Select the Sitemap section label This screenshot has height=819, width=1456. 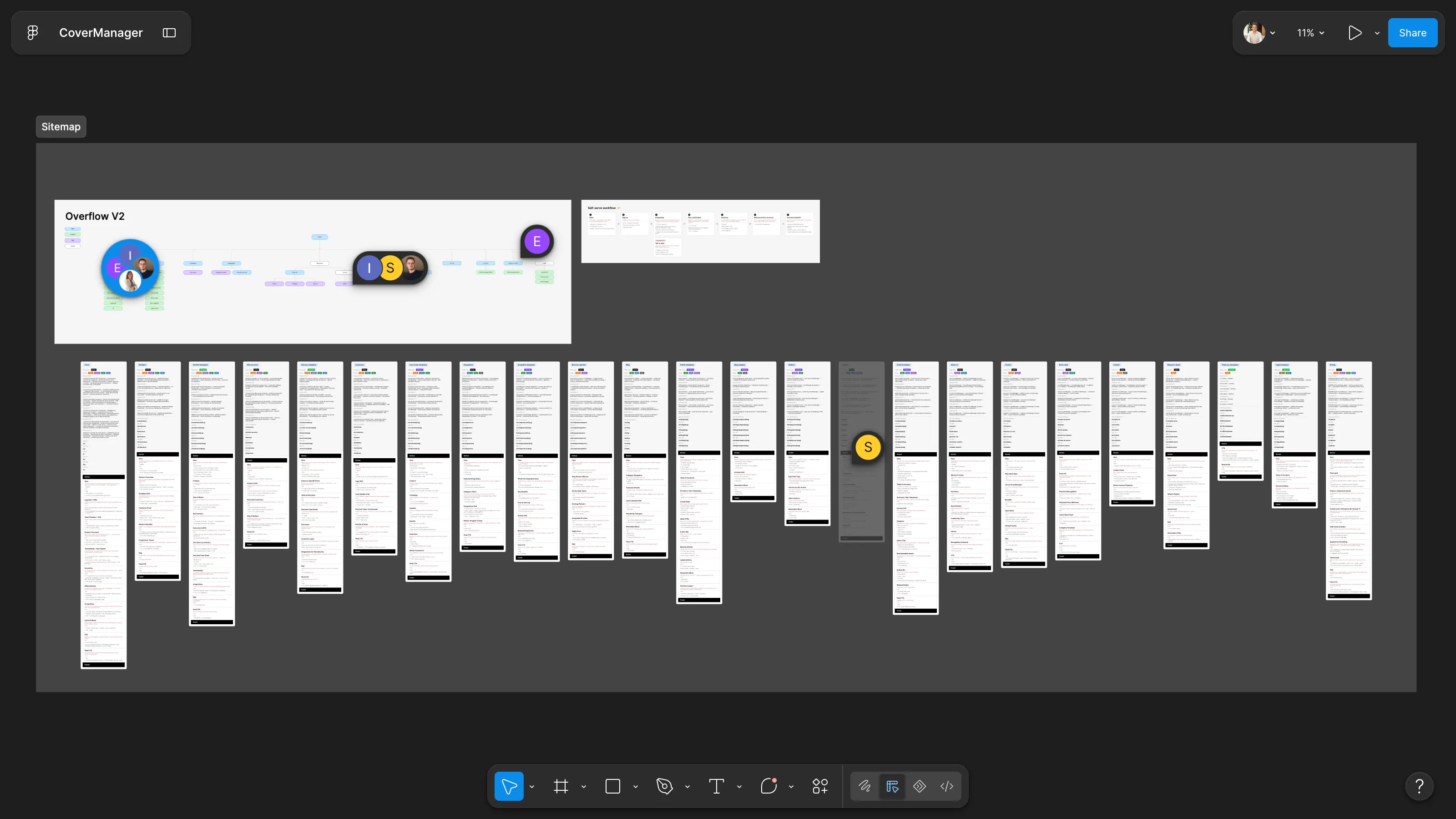[61, 126]
